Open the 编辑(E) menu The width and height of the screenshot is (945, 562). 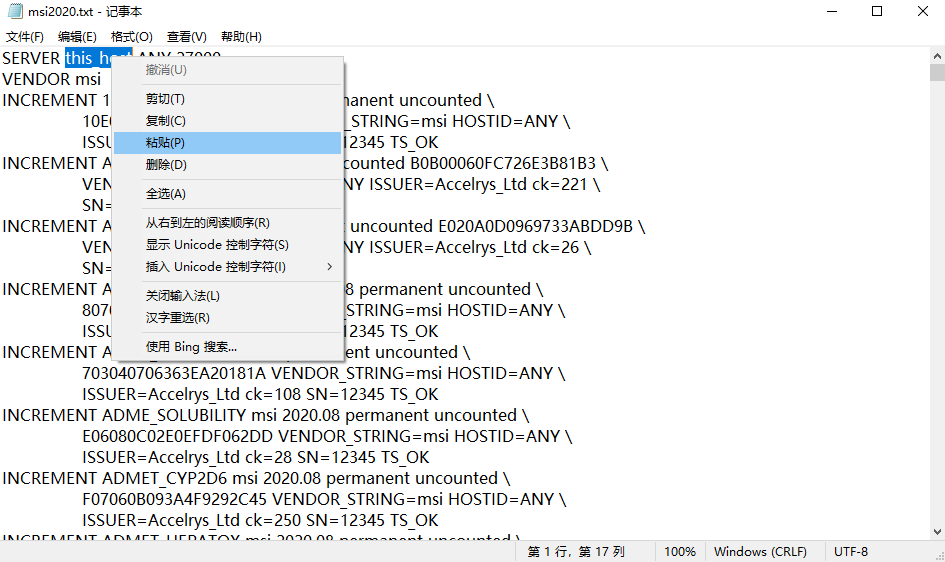click(77, 37)
